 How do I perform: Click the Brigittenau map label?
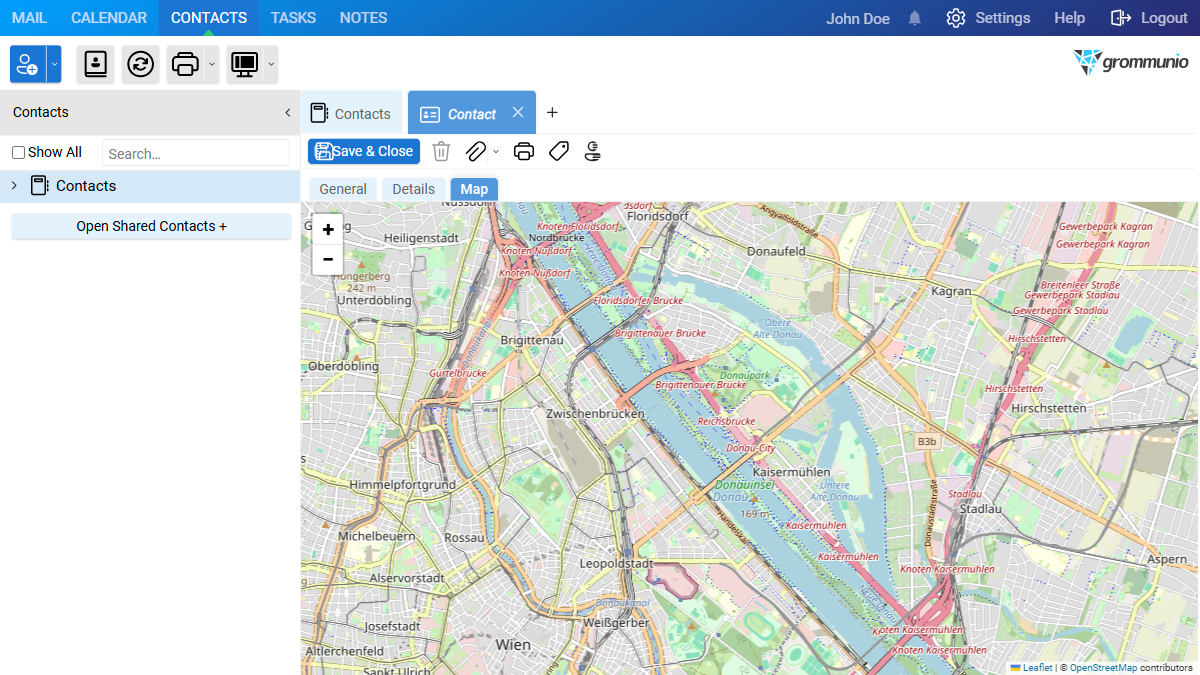pyautogui.click(x=532, y=340)
